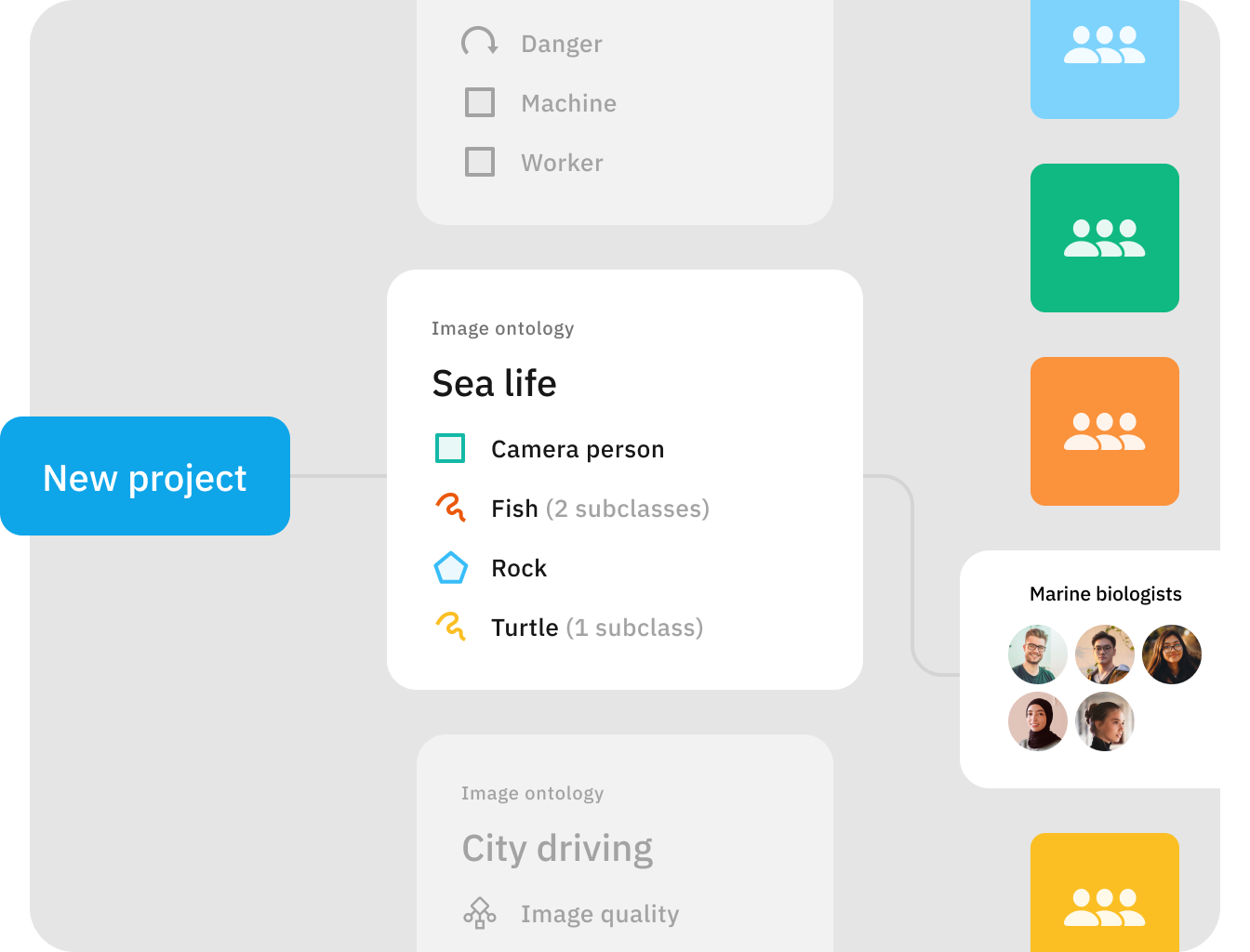Toggle the Machine checkbox
The image size is (1250, 952).
[480, 102]
